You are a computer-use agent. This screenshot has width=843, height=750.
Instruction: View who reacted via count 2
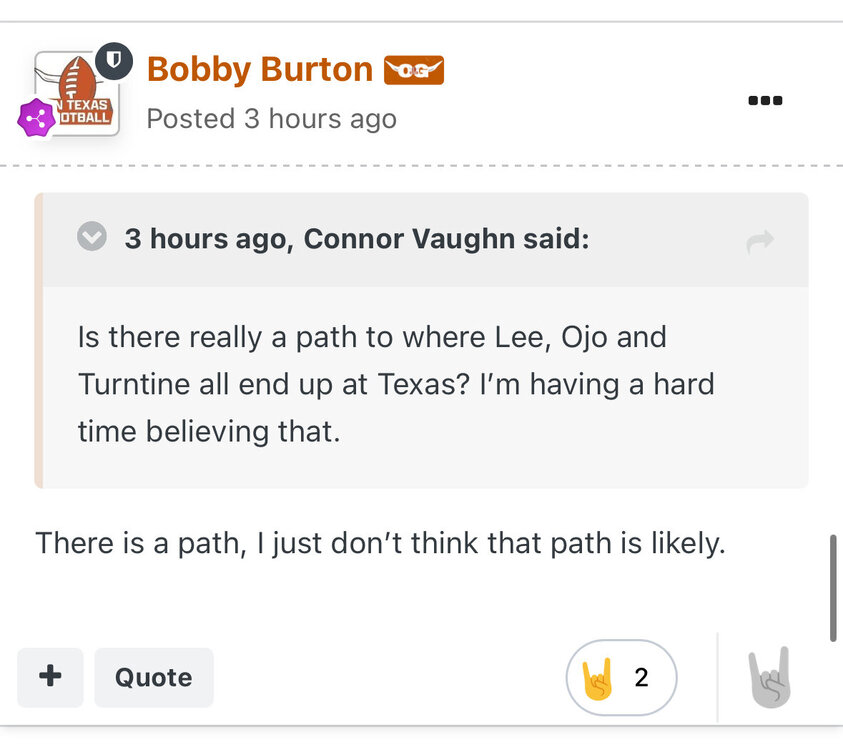[x=642, y=678]
